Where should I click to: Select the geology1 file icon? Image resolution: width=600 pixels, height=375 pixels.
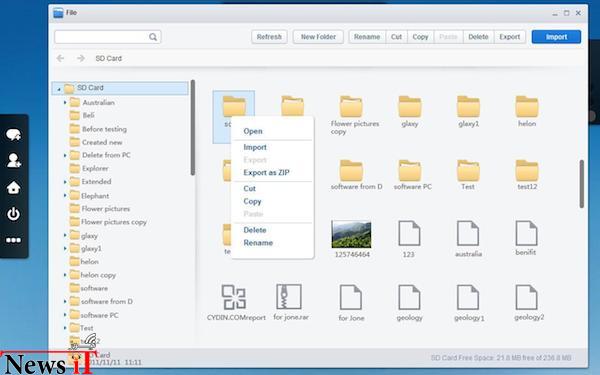point(468,297)
